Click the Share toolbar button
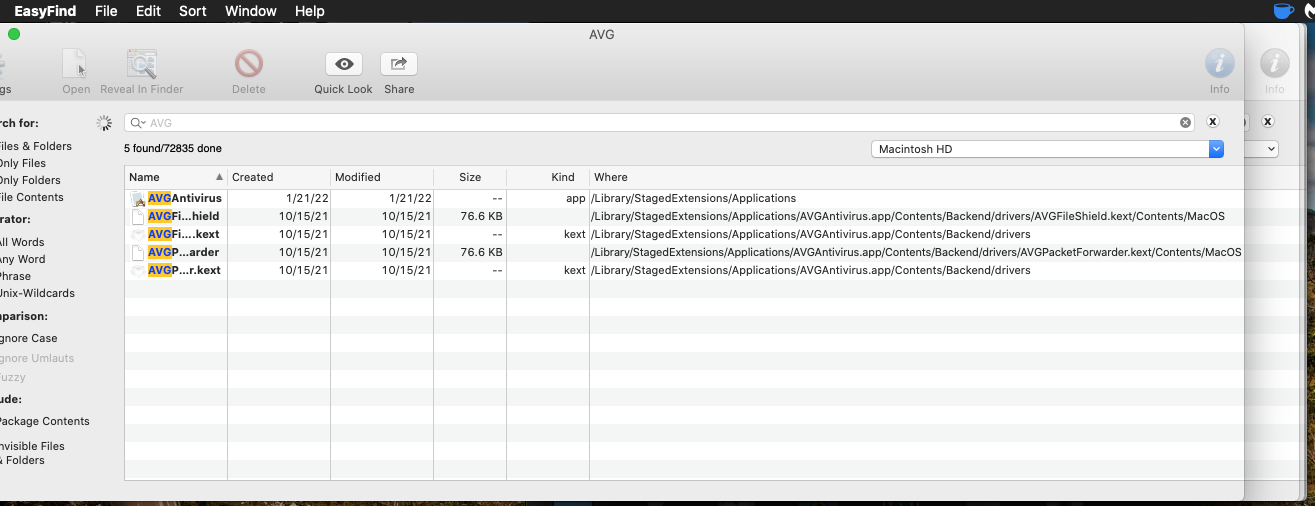The height and width of the screenshot is (506, 1315). tap(399, 64)
